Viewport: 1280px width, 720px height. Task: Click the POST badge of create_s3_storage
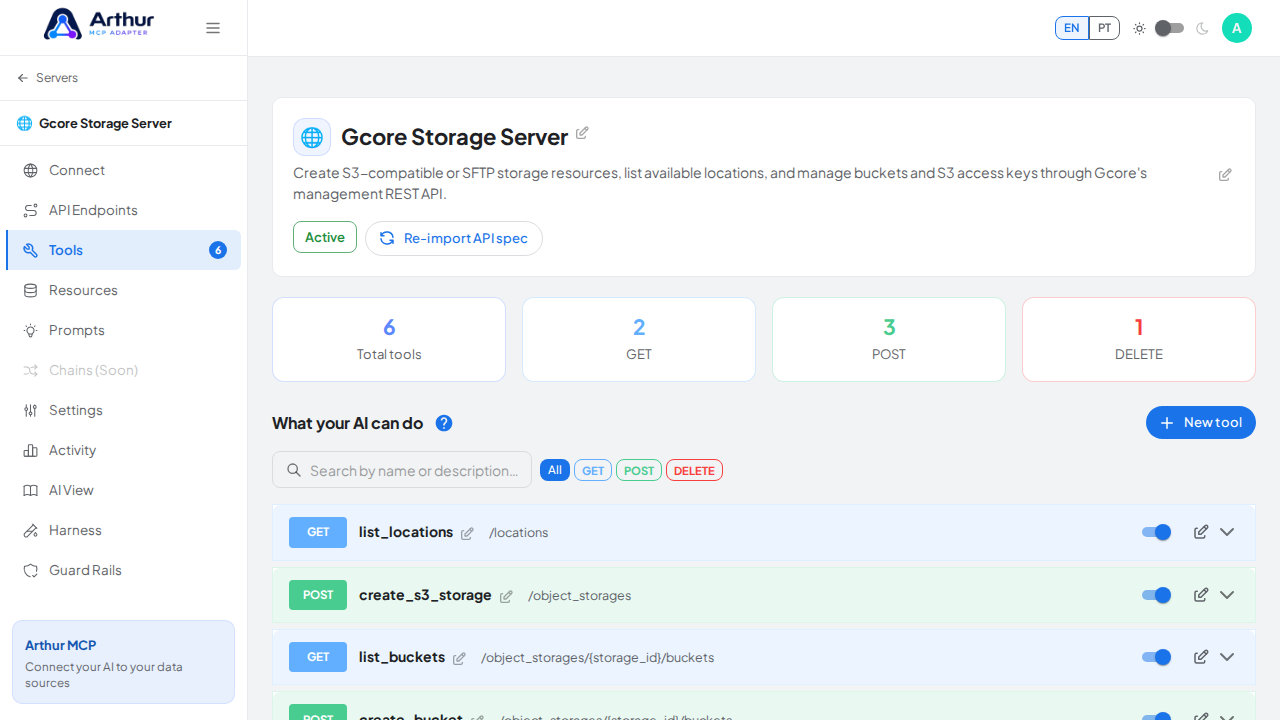click(318, 595)
